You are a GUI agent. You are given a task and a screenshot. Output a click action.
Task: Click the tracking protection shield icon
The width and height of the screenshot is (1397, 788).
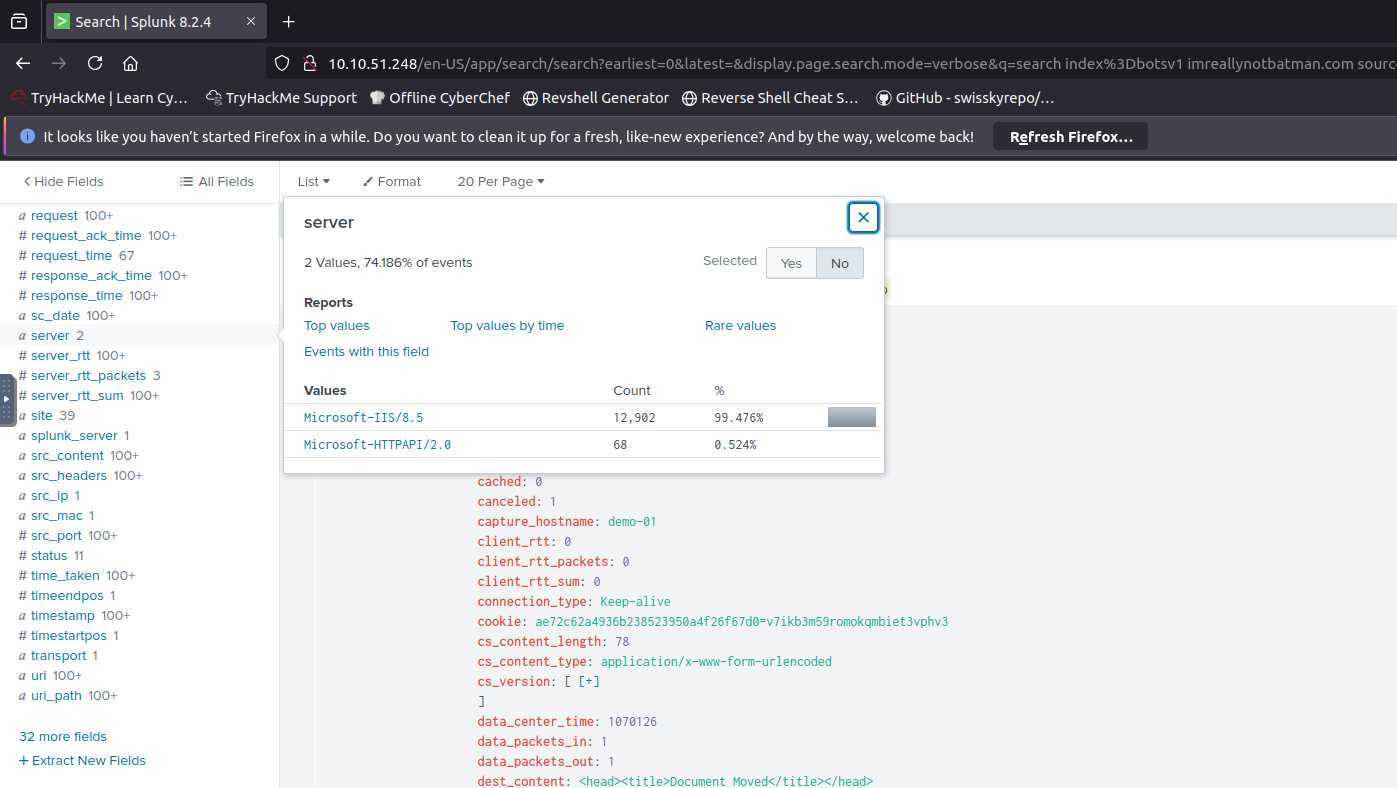tap(282, 63)
